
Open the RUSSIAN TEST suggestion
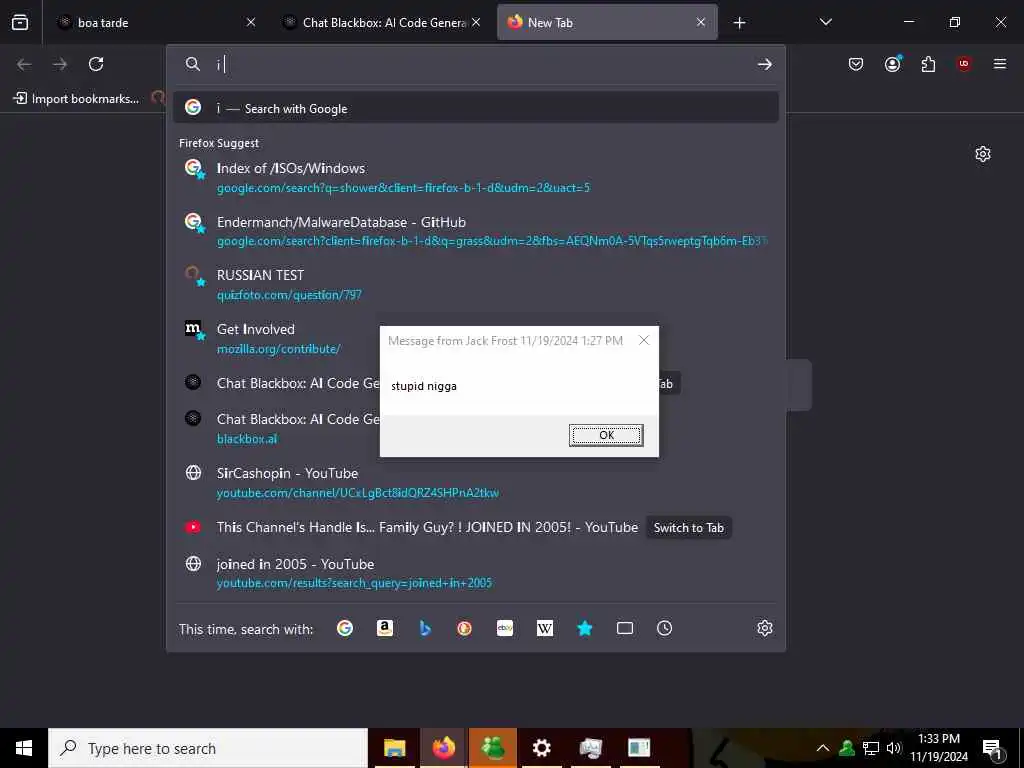click(475, 284)
